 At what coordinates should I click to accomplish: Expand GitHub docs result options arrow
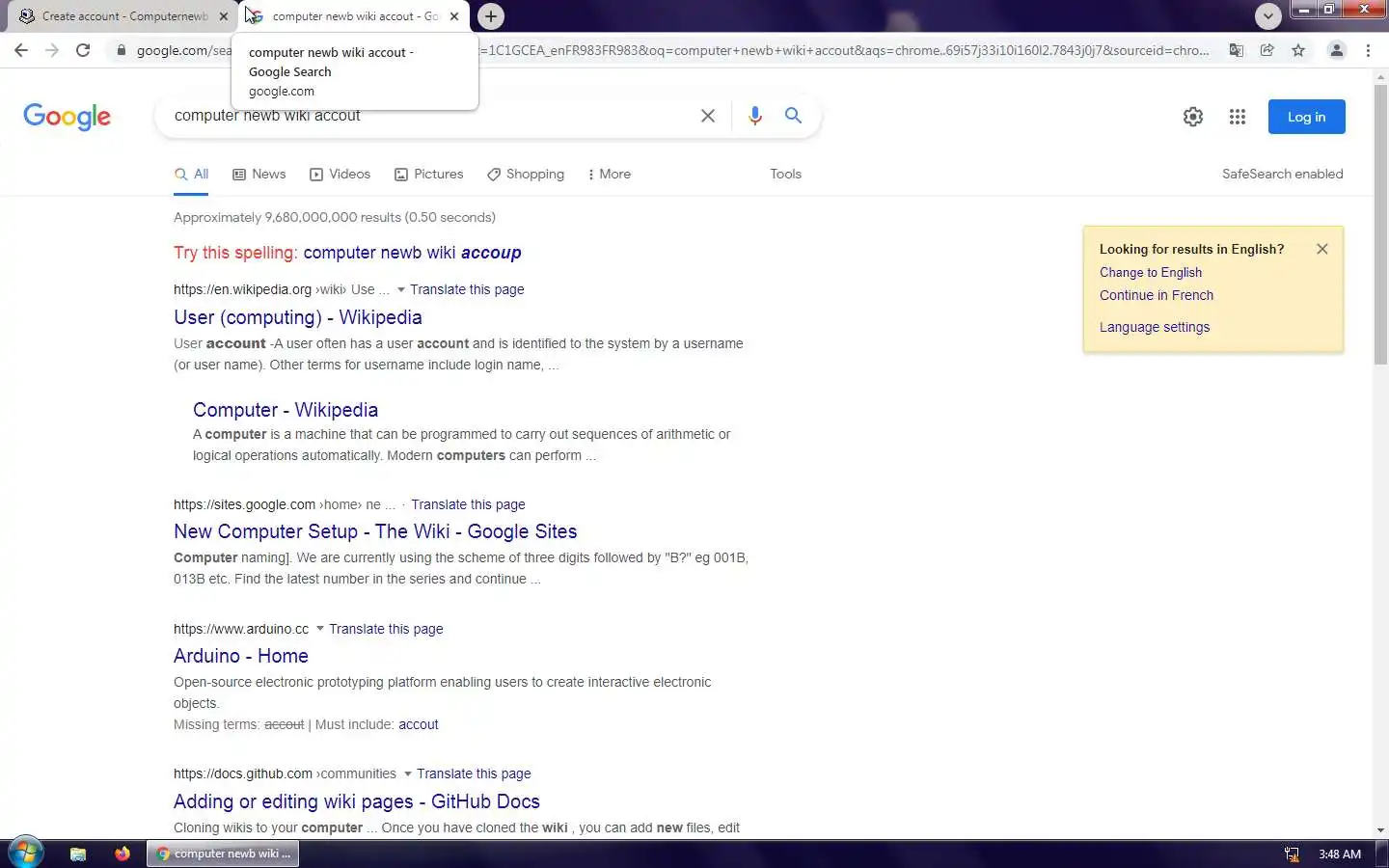coord(408,773)
